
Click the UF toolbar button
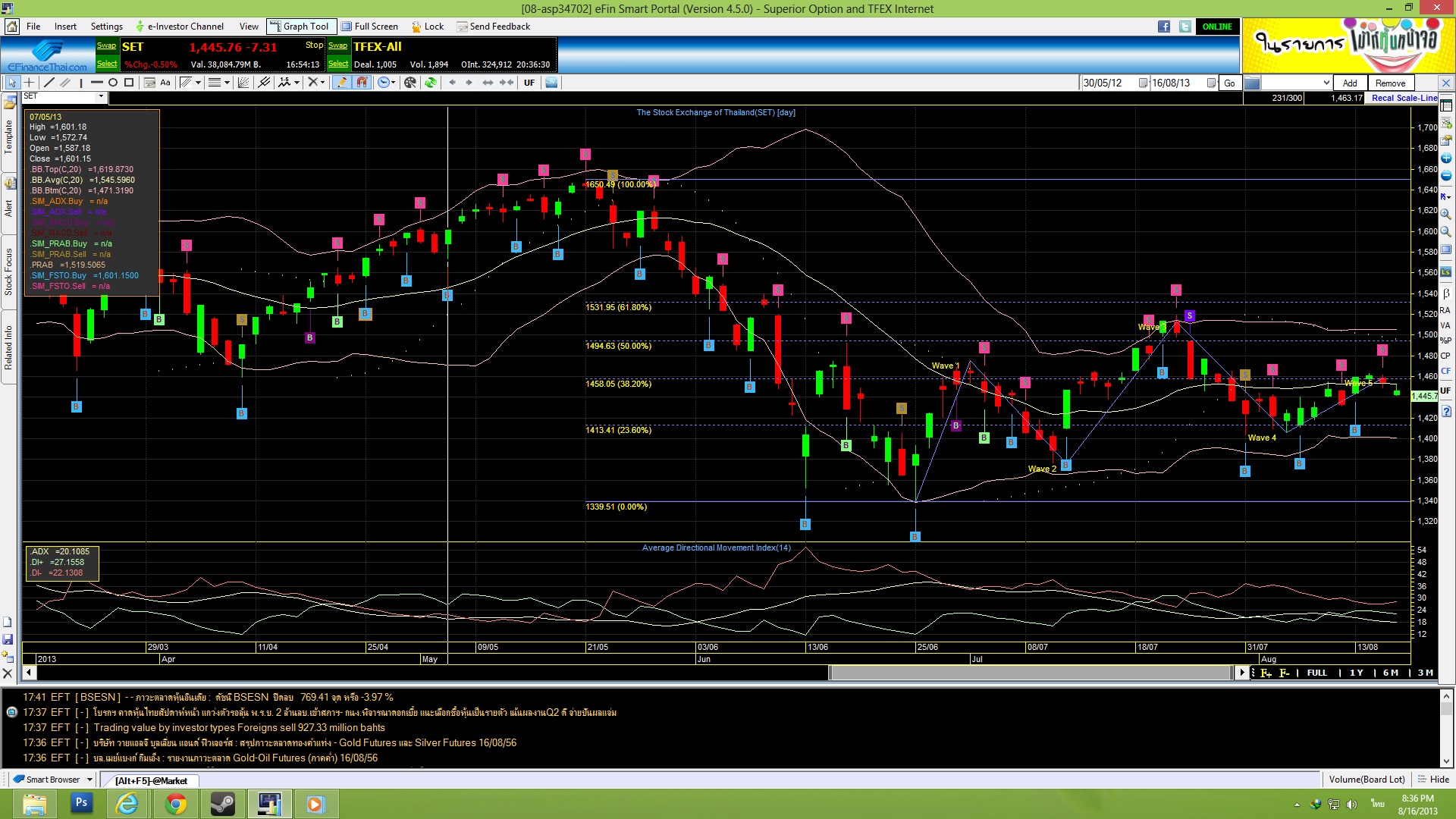tap(529, 83)
